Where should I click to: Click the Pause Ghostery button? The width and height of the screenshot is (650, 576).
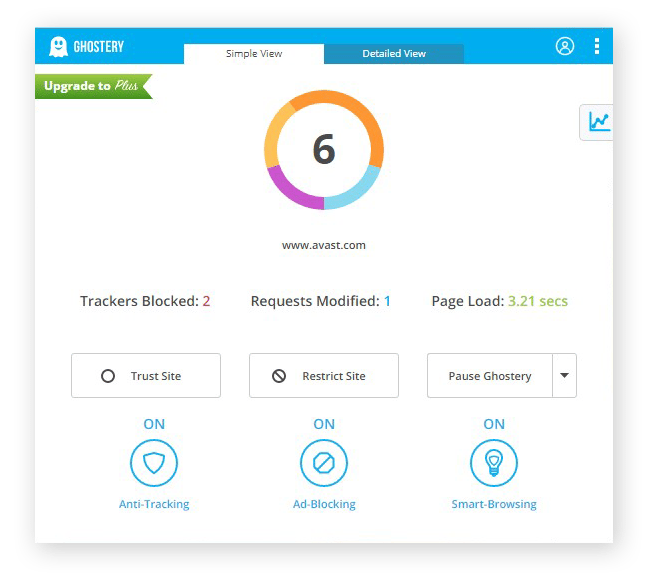[x=489, y=376]
